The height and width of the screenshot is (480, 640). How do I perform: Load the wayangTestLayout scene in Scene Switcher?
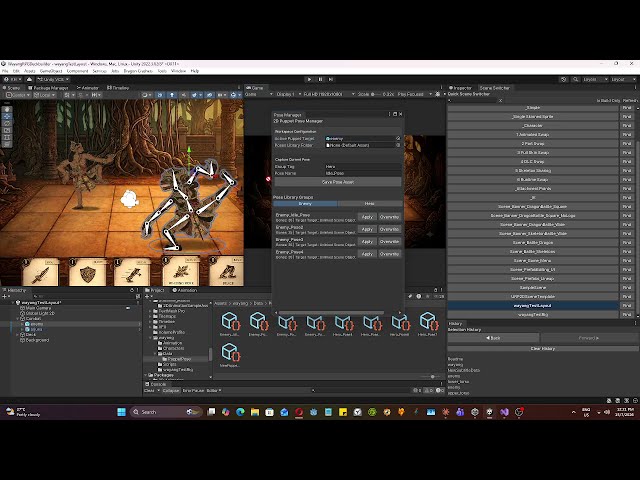533,305
